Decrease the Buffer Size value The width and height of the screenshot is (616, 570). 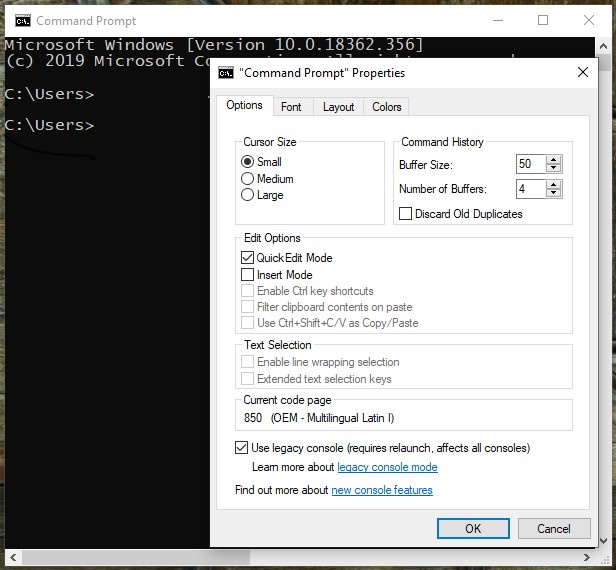click(554, 168)
